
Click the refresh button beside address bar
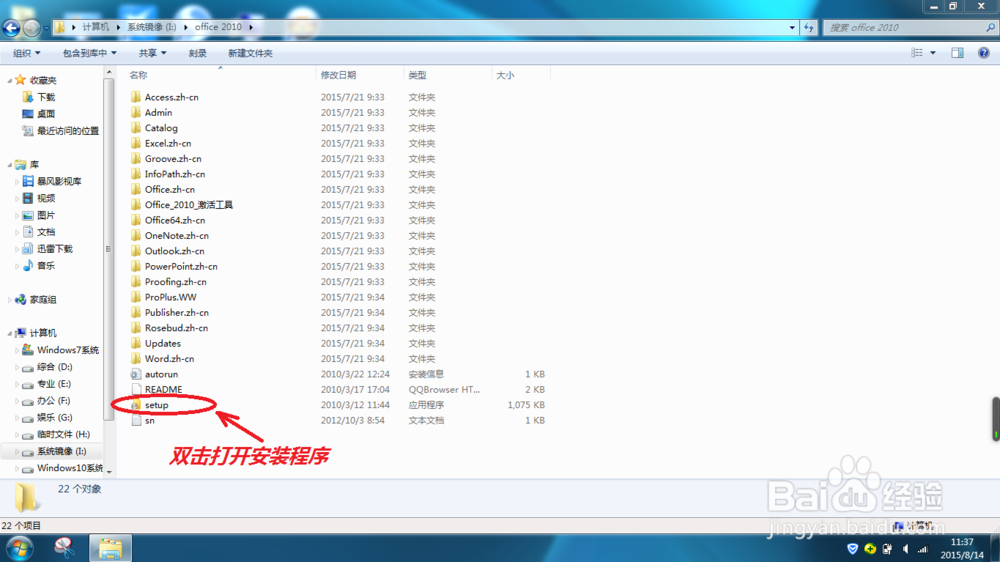[x=809, y=27]
